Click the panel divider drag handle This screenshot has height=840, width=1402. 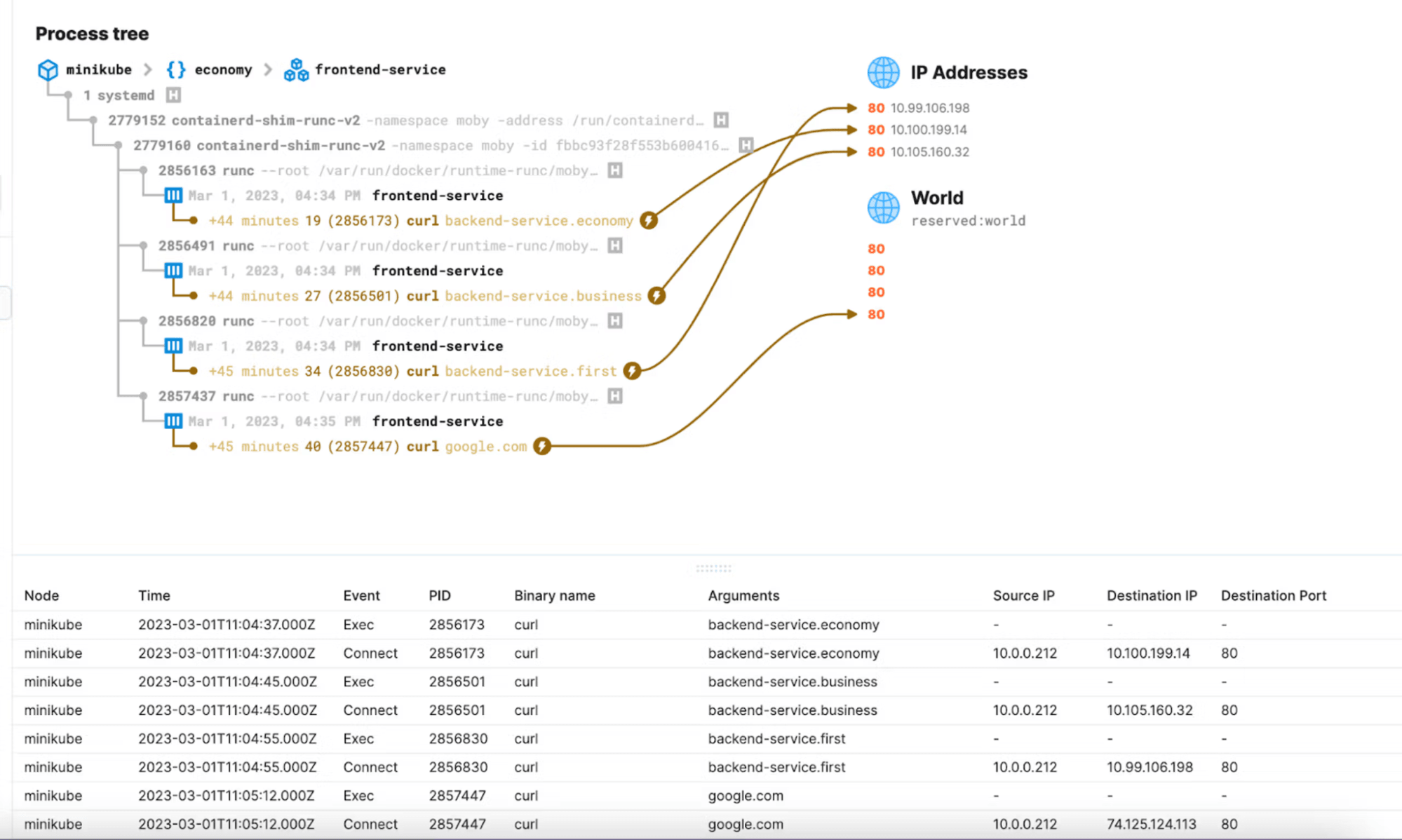(x=713, y=568)
